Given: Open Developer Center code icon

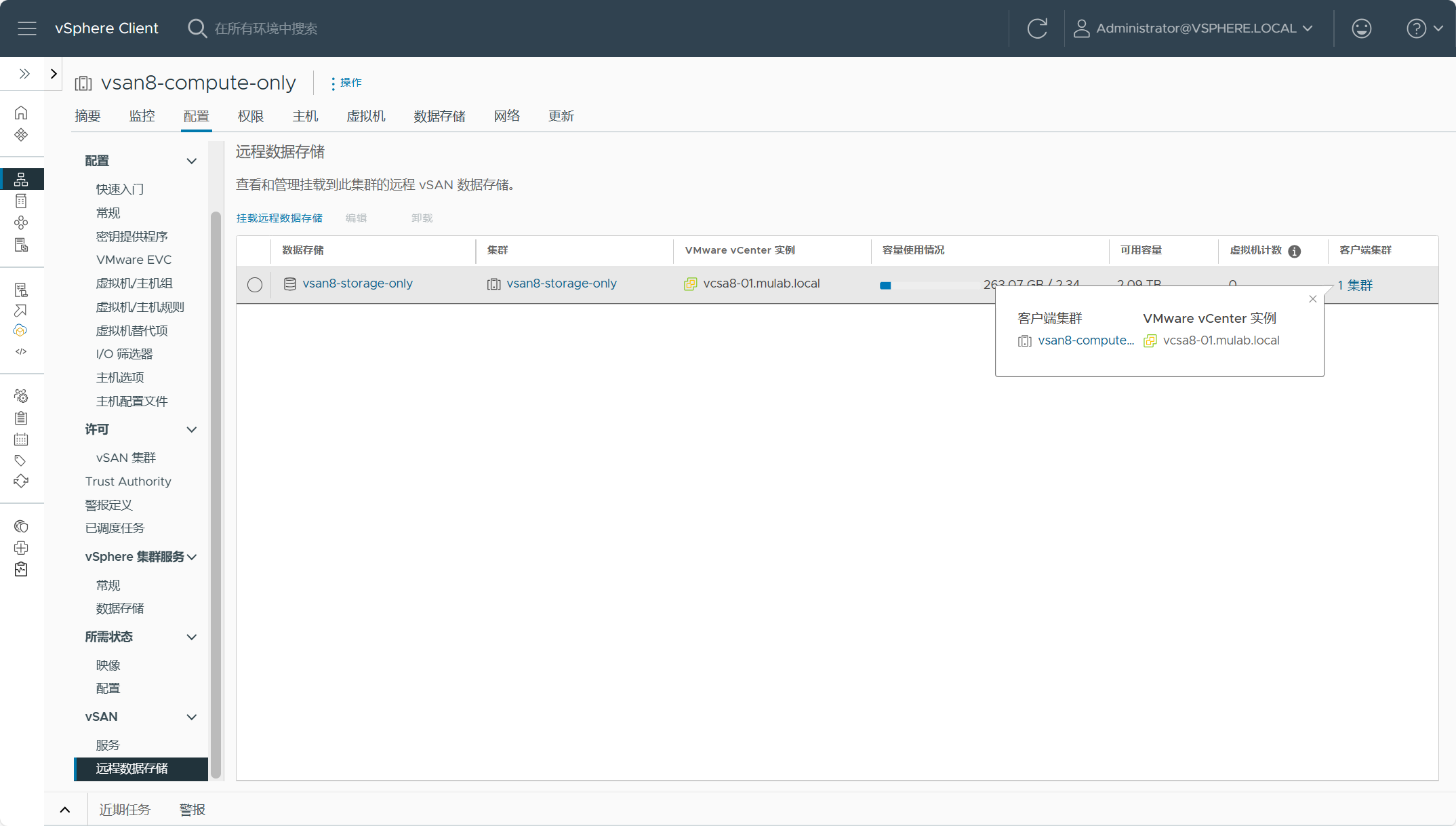Looking at the screenshot, I should [x=21, y=351].
